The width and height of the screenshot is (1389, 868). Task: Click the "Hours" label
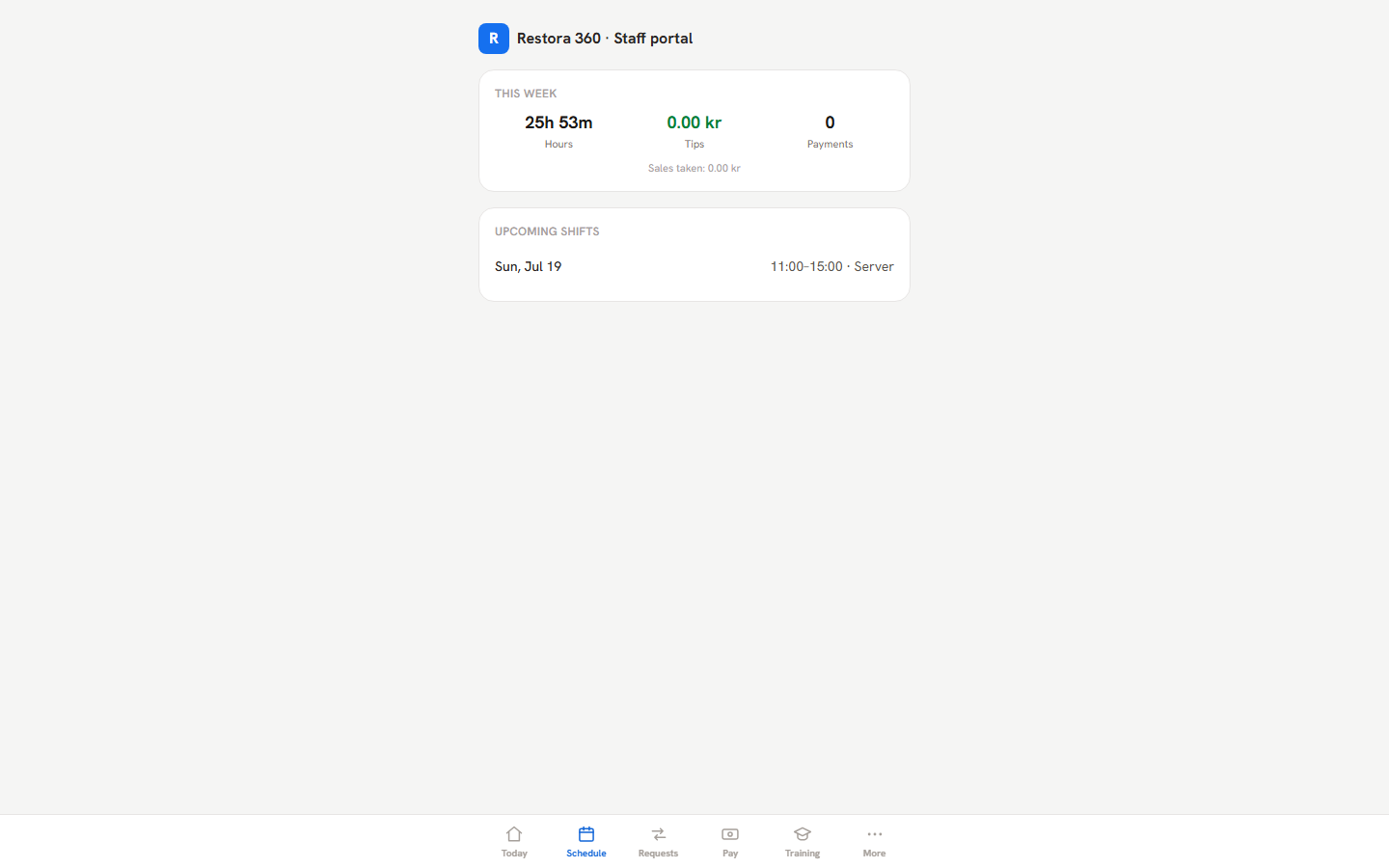pyautogui.click(x=558, y=145)
